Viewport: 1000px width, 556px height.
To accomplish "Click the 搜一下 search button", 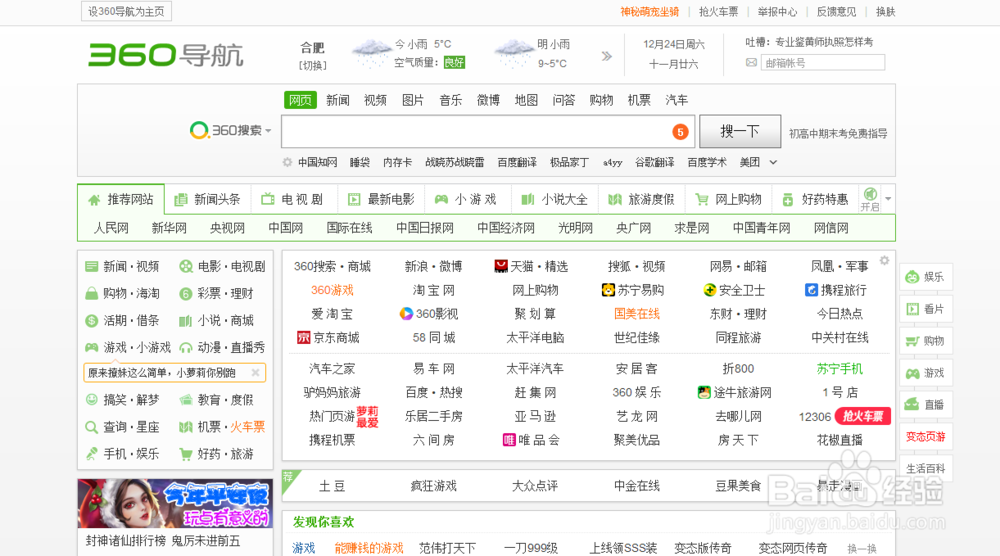I will 740,131.
